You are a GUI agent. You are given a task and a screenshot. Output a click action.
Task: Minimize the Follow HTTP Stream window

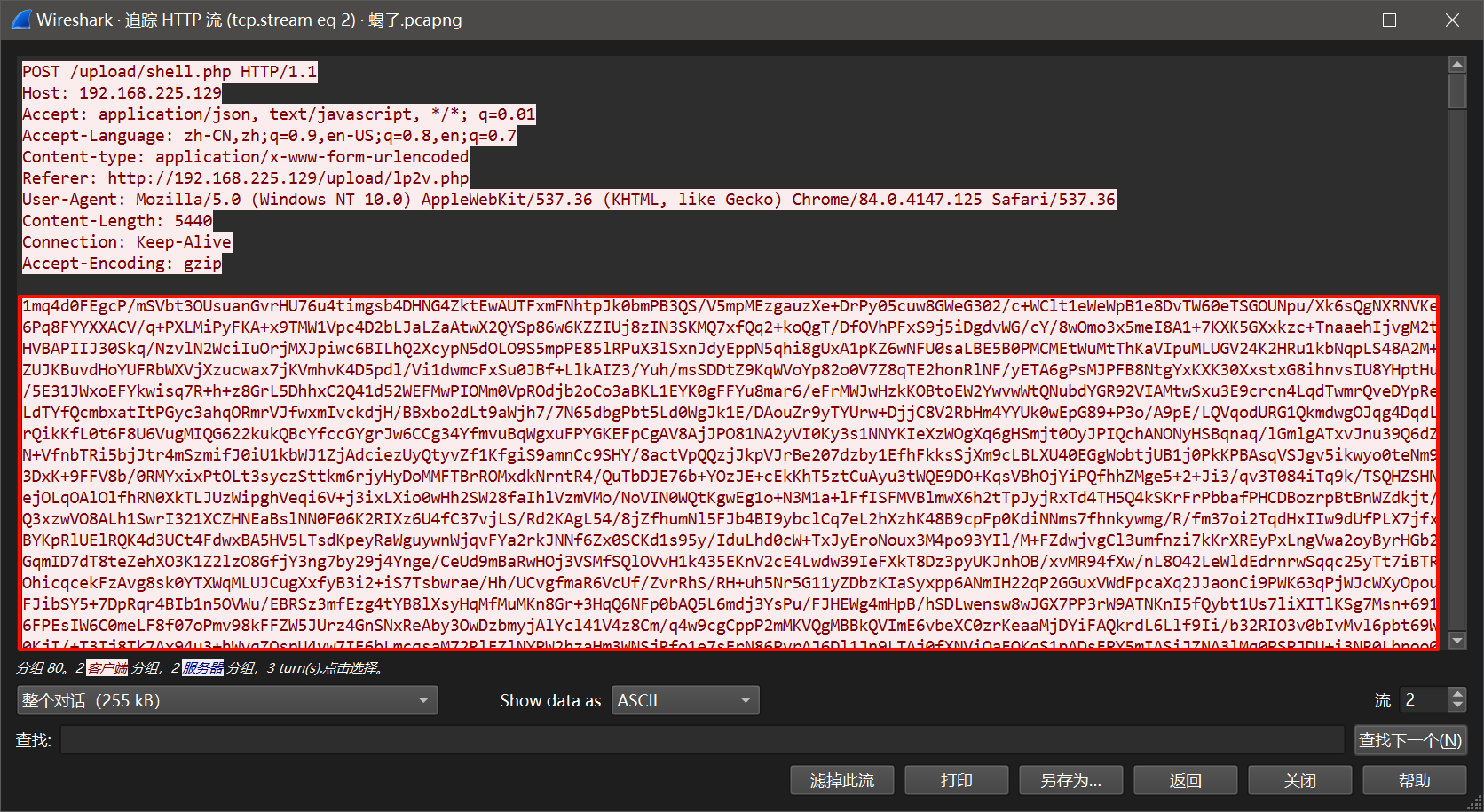(1328, 20)
